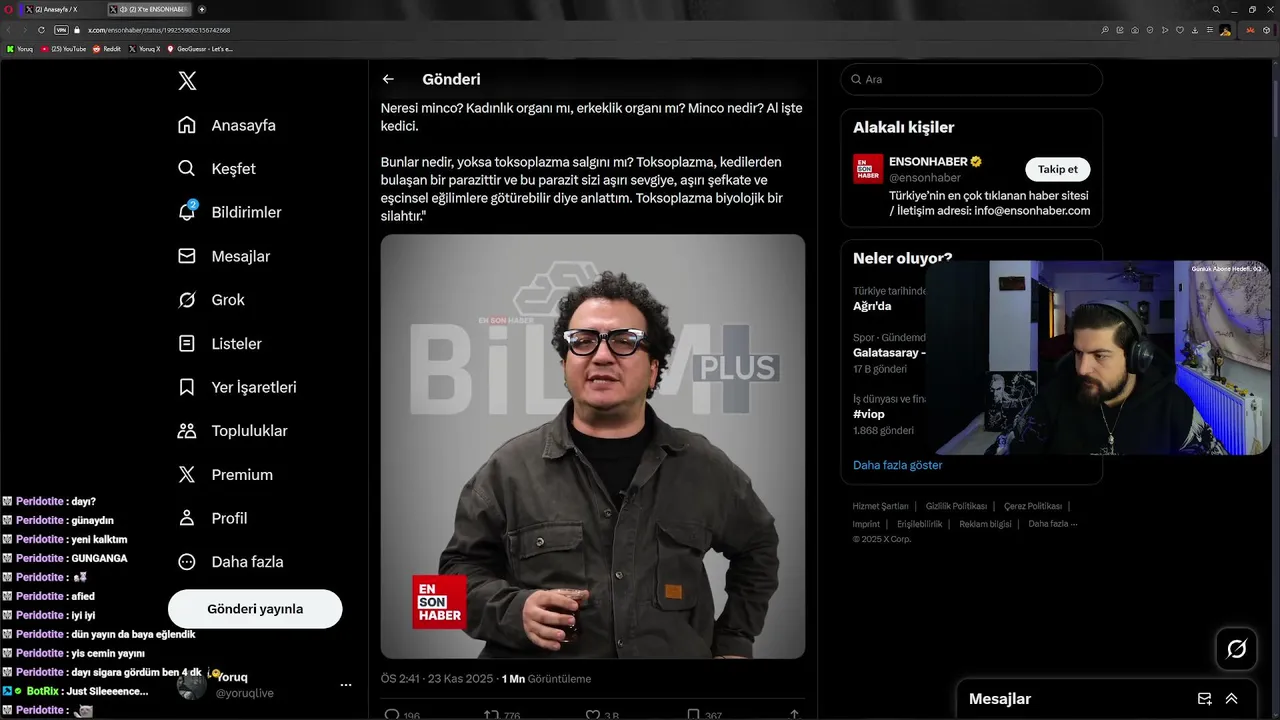
Task: Open the Ağrı'da trending topic
Action: [872, 306]
